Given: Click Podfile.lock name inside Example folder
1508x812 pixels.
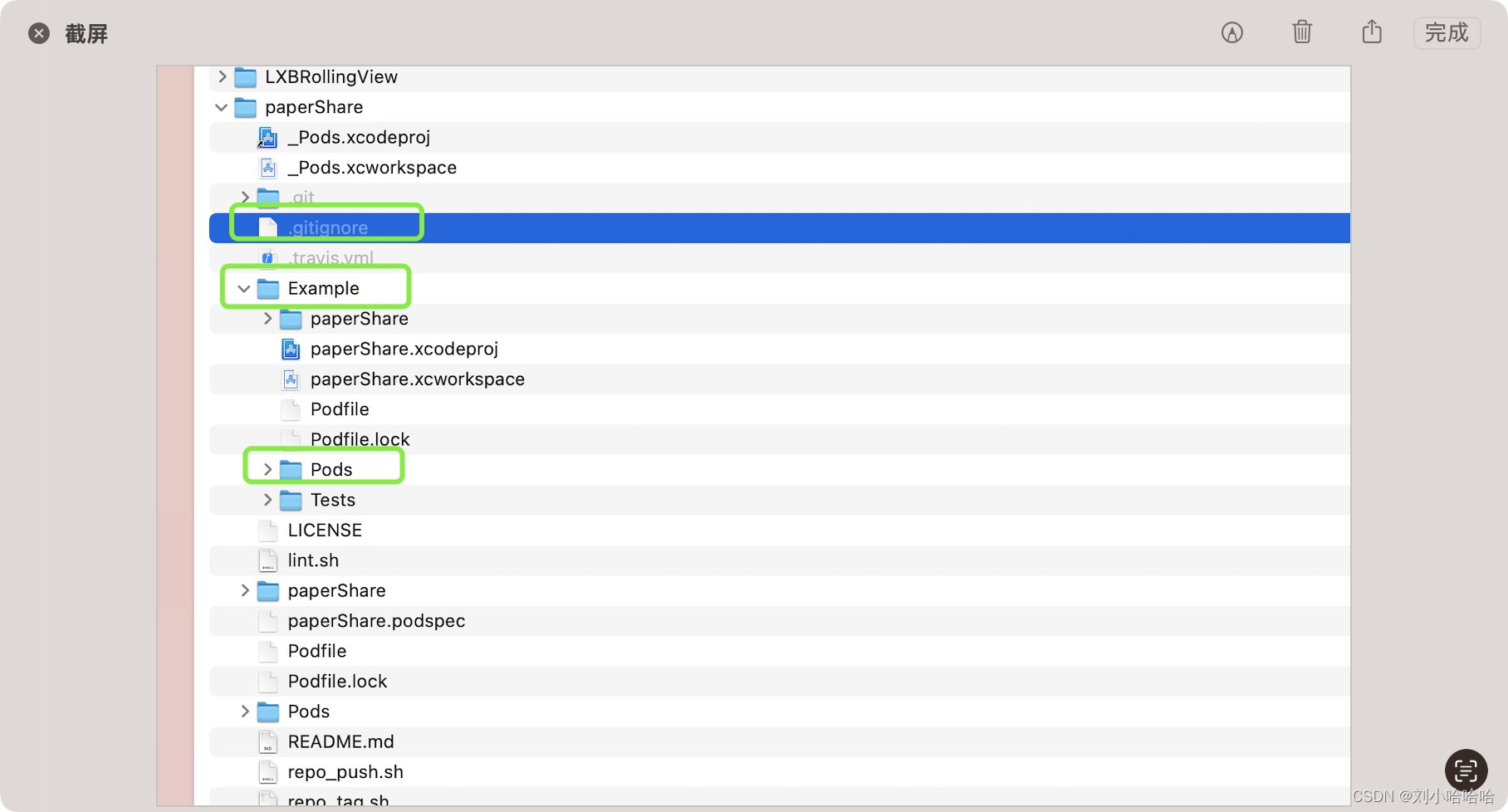Looking at the screenshot, I should point(360,439).
